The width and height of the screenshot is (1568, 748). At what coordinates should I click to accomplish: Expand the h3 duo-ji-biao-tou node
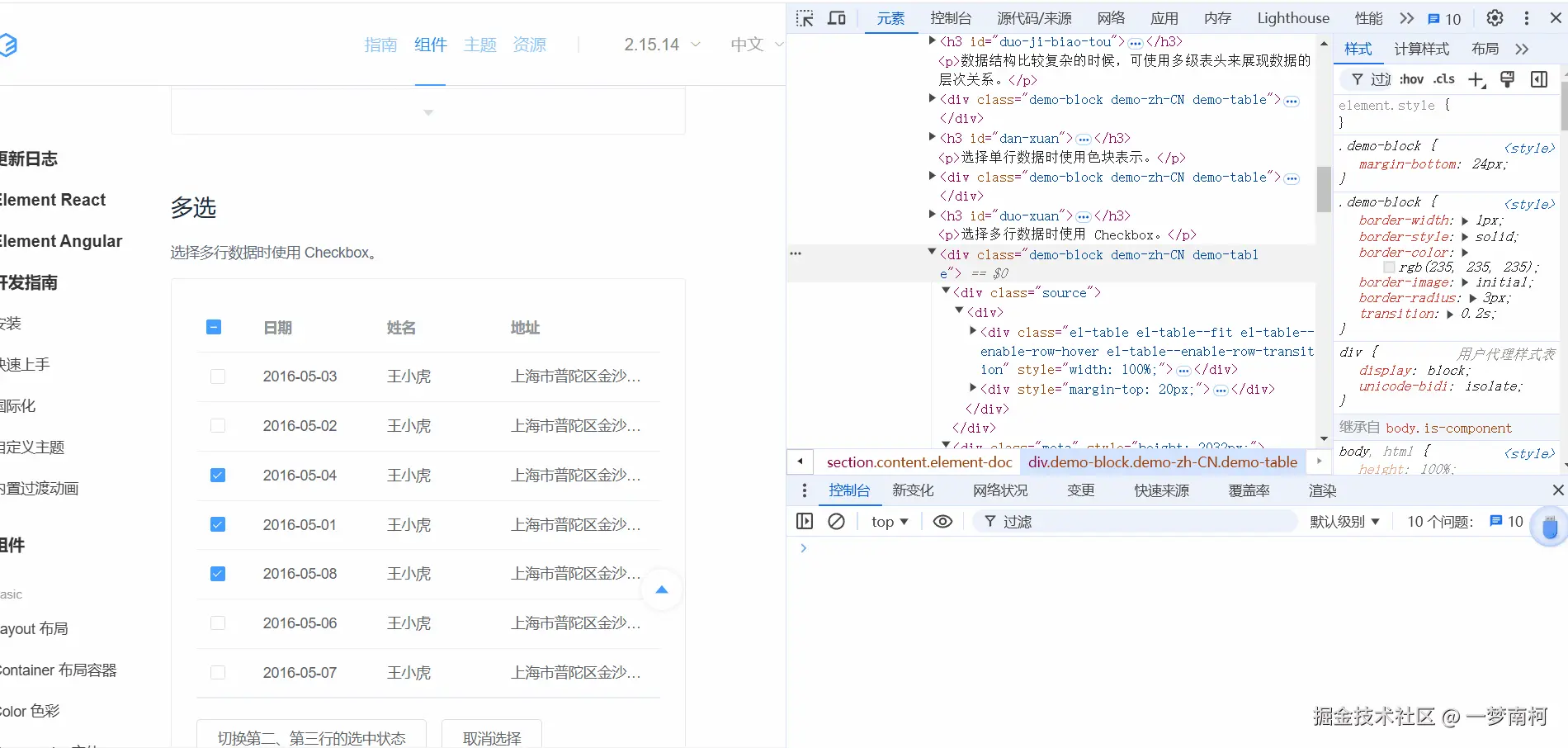(x=933, y=40)
